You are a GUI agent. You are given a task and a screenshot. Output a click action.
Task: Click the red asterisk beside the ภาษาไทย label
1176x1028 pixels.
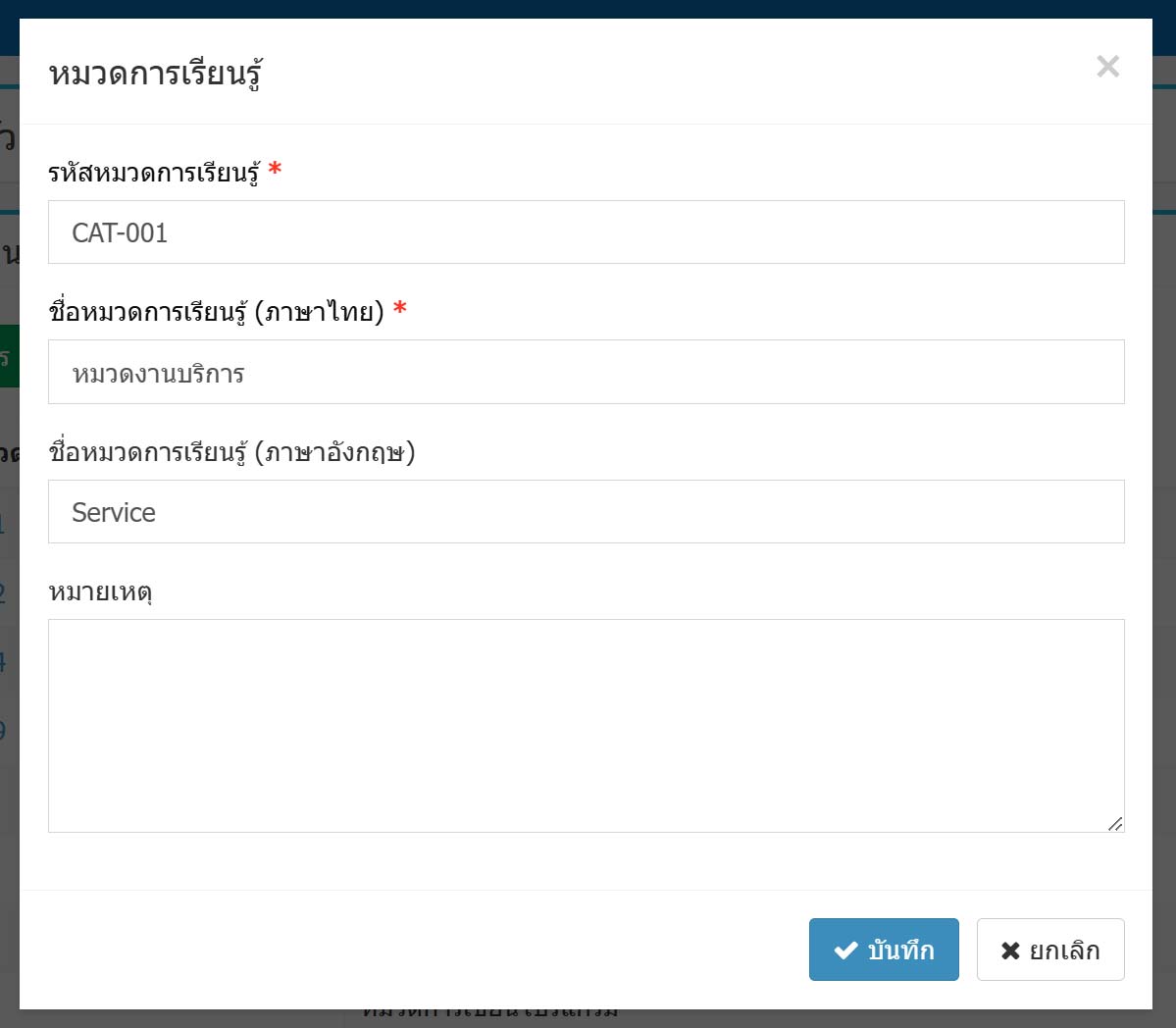400,307
